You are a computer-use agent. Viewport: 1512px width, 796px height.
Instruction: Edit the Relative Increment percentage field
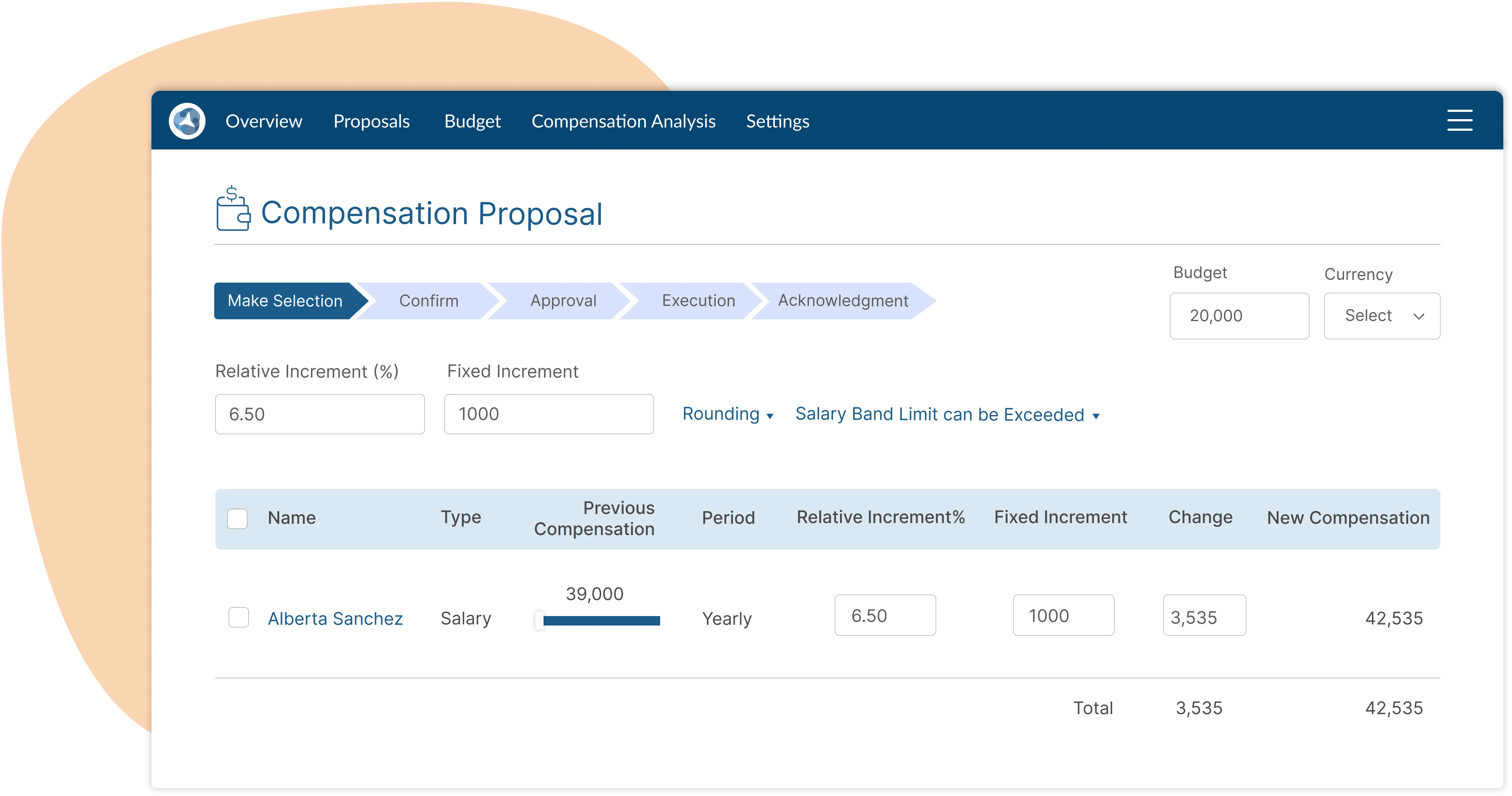tap(320, 414)
